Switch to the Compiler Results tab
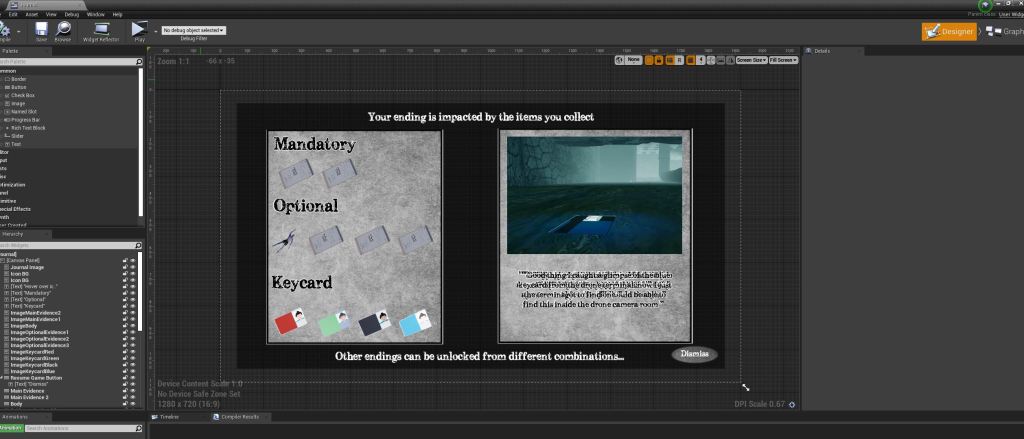The height and width of the screenshot is (439, 1024). (x=238, y=416)
